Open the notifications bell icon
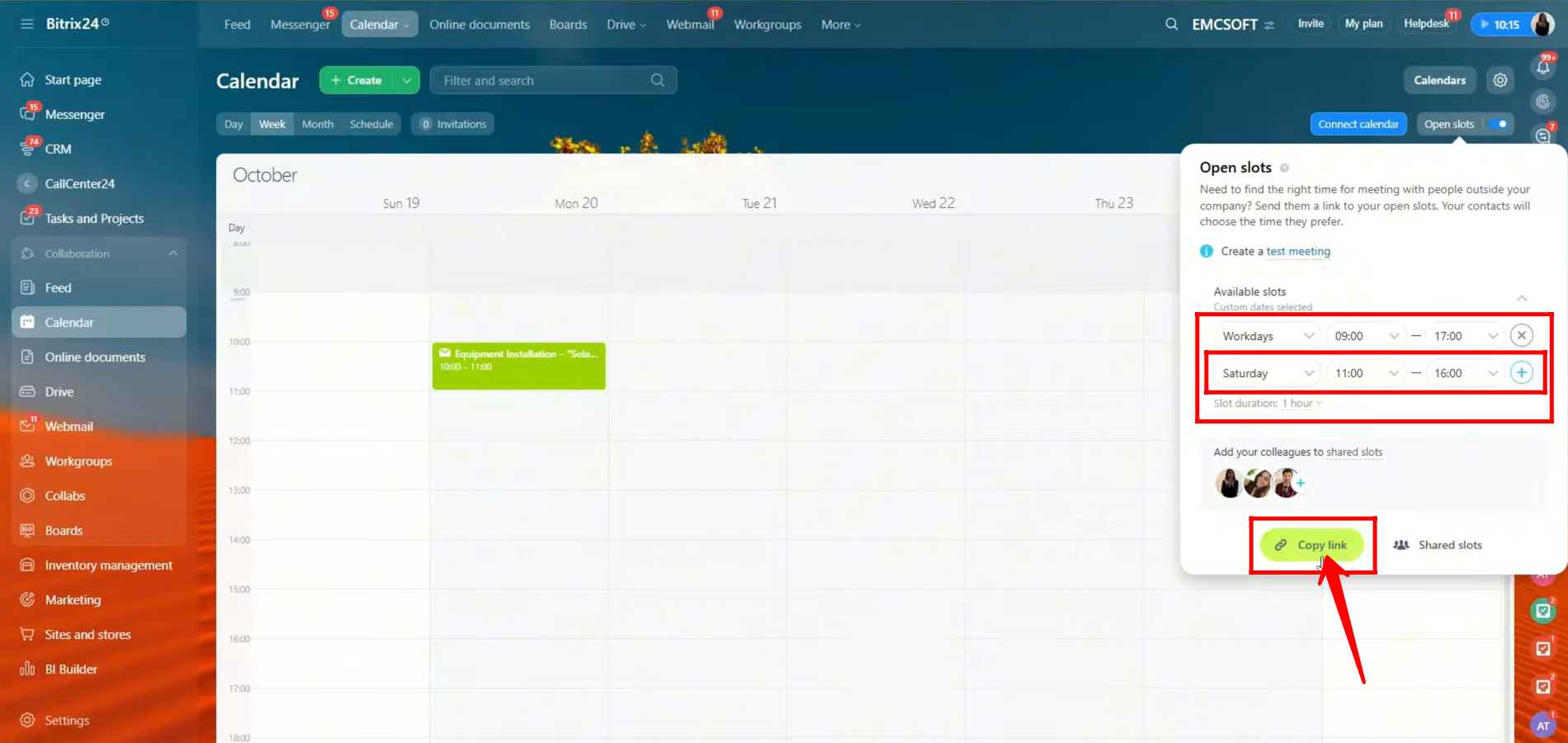This screenshot has width=1568, height=743. 1542,67
